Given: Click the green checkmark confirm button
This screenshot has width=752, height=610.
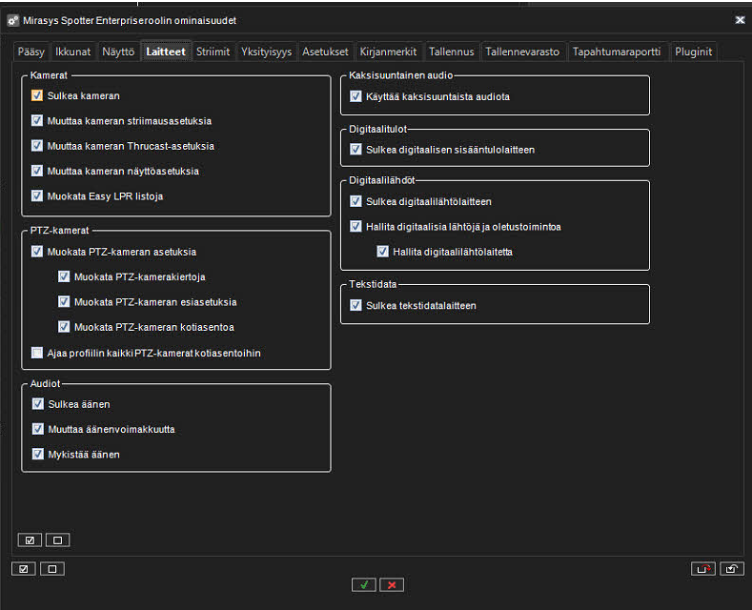Looking at the screenshot, I should pyautogui.click(x=363, y=584).
